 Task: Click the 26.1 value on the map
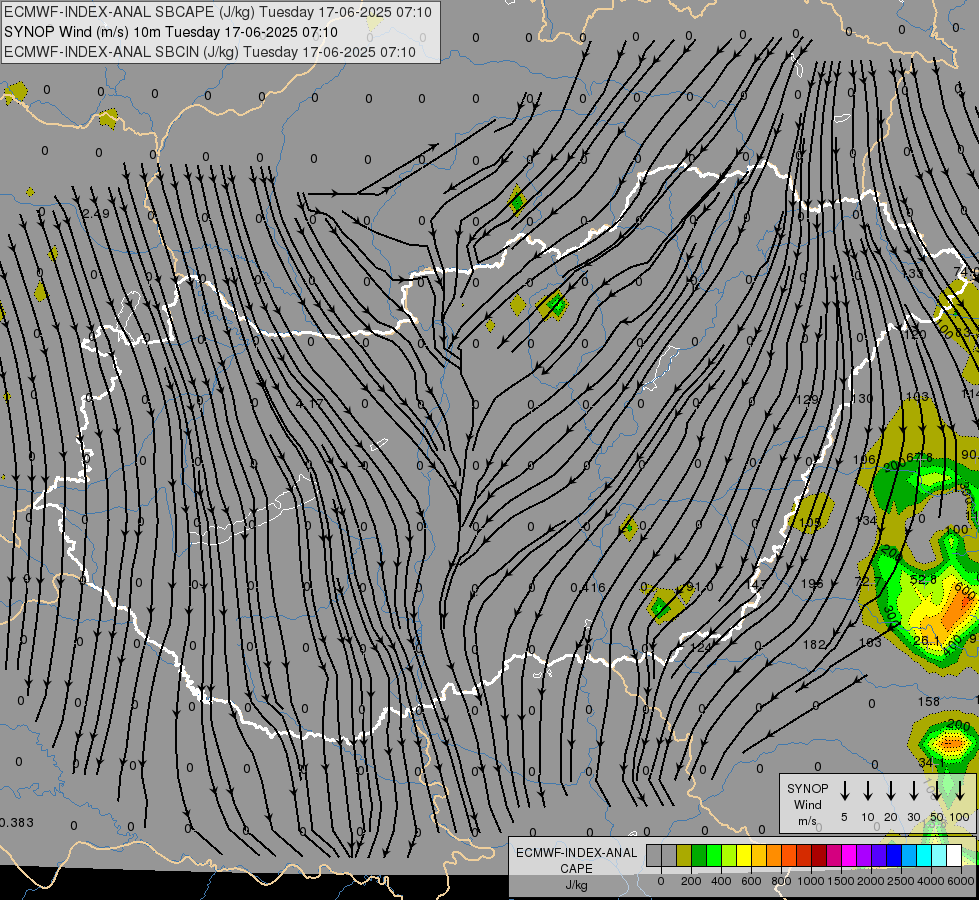pyautogui.click(x=927, y=641)
